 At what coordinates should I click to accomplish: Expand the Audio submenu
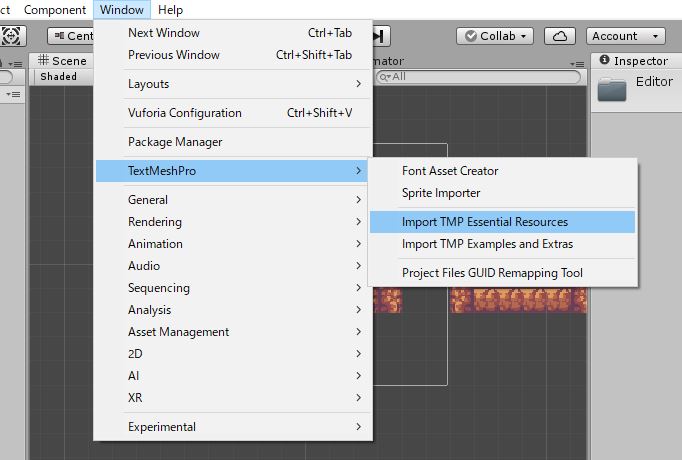(234, 266)
